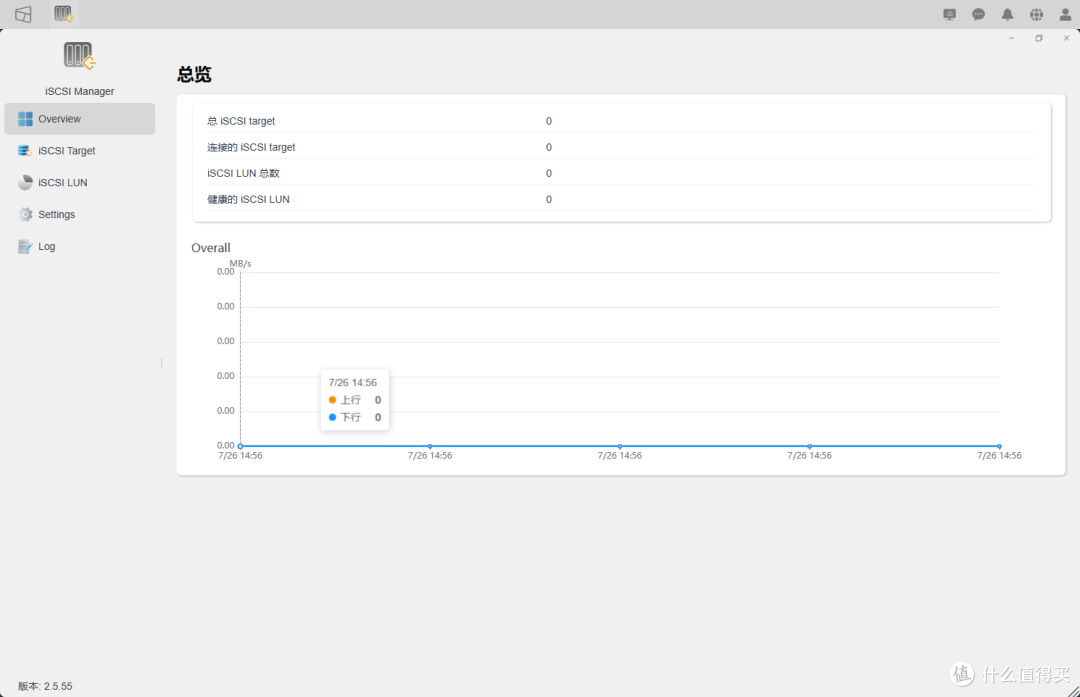Viewport: 1080px width, 697px height.
Task: Click the tooltip '7/26 14:56' timestamp
Action: (353, 382)
